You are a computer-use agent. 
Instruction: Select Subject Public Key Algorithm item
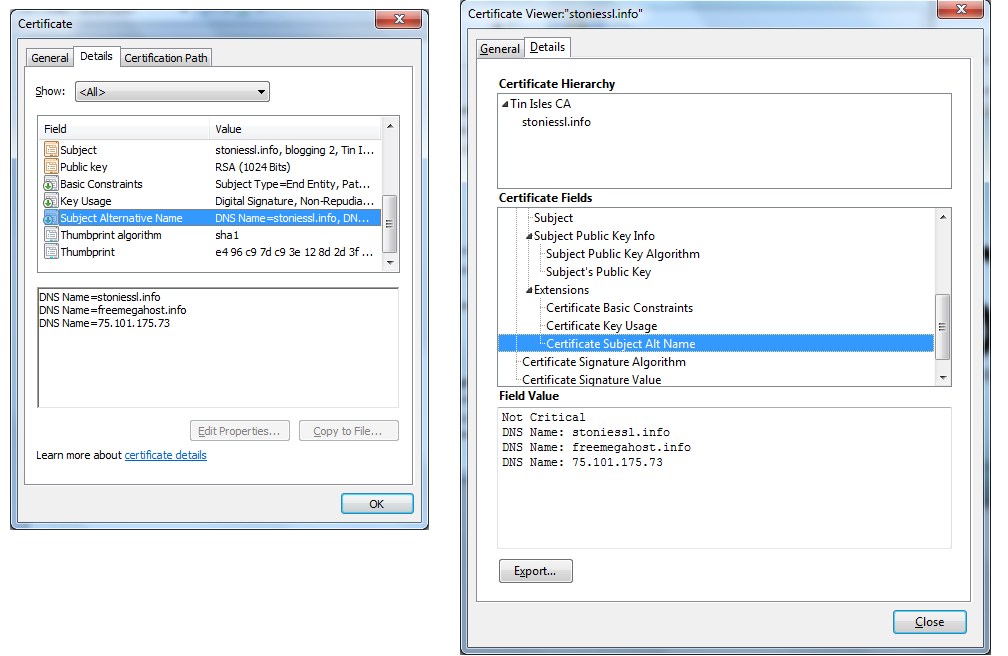point(622,253)
